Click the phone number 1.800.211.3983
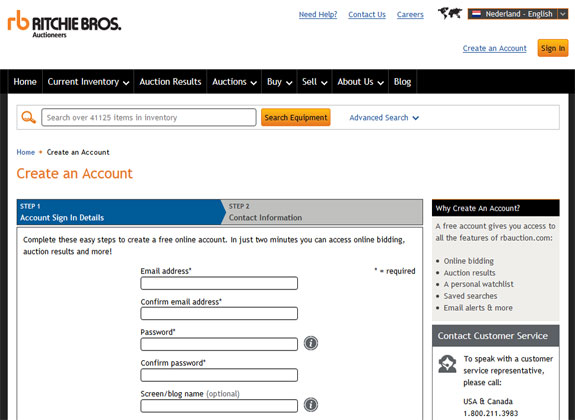The image size is (575, 420). click(x=491, y=413)
